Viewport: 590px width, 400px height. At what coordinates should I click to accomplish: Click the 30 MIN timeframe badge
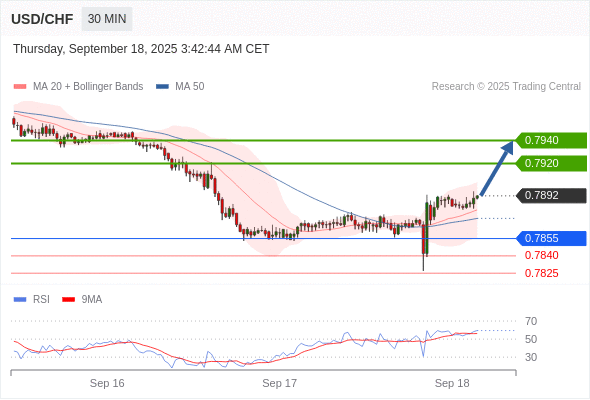click(x=107, y=19)
